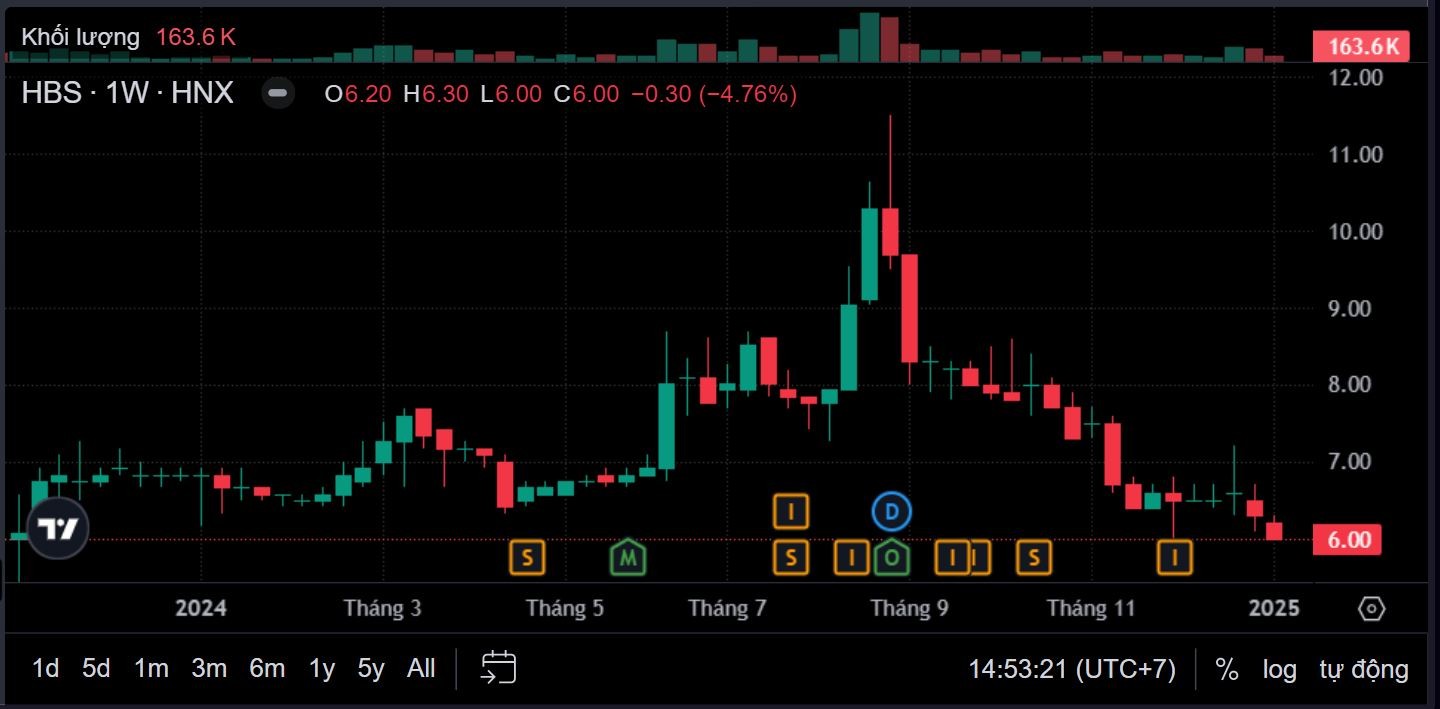Collapse the HBS legend with minus button
Screen dimensions: 1440x709
tap(278, 93)
